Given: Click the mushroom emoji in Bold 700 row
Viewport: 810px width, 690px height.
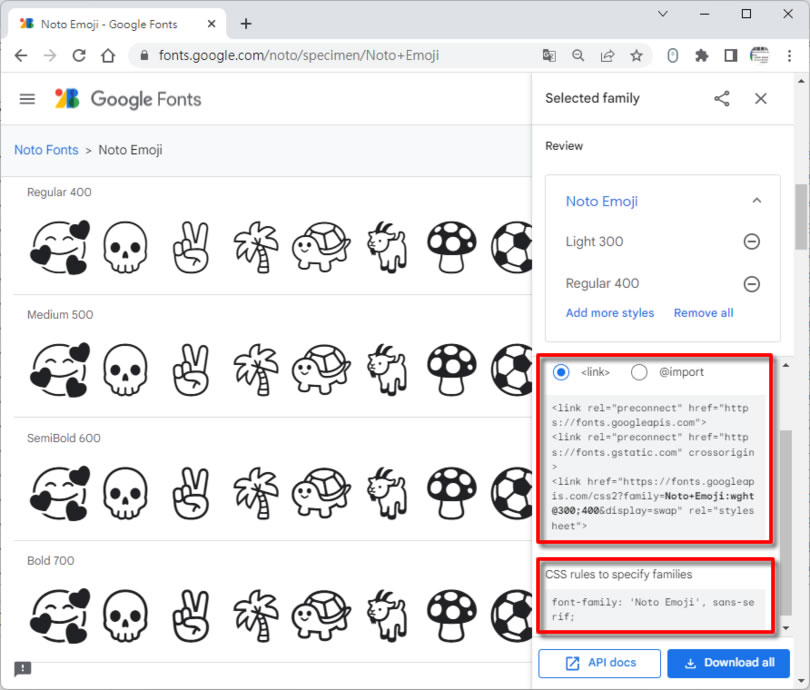Looking at the screenshot, I should 451,615.
